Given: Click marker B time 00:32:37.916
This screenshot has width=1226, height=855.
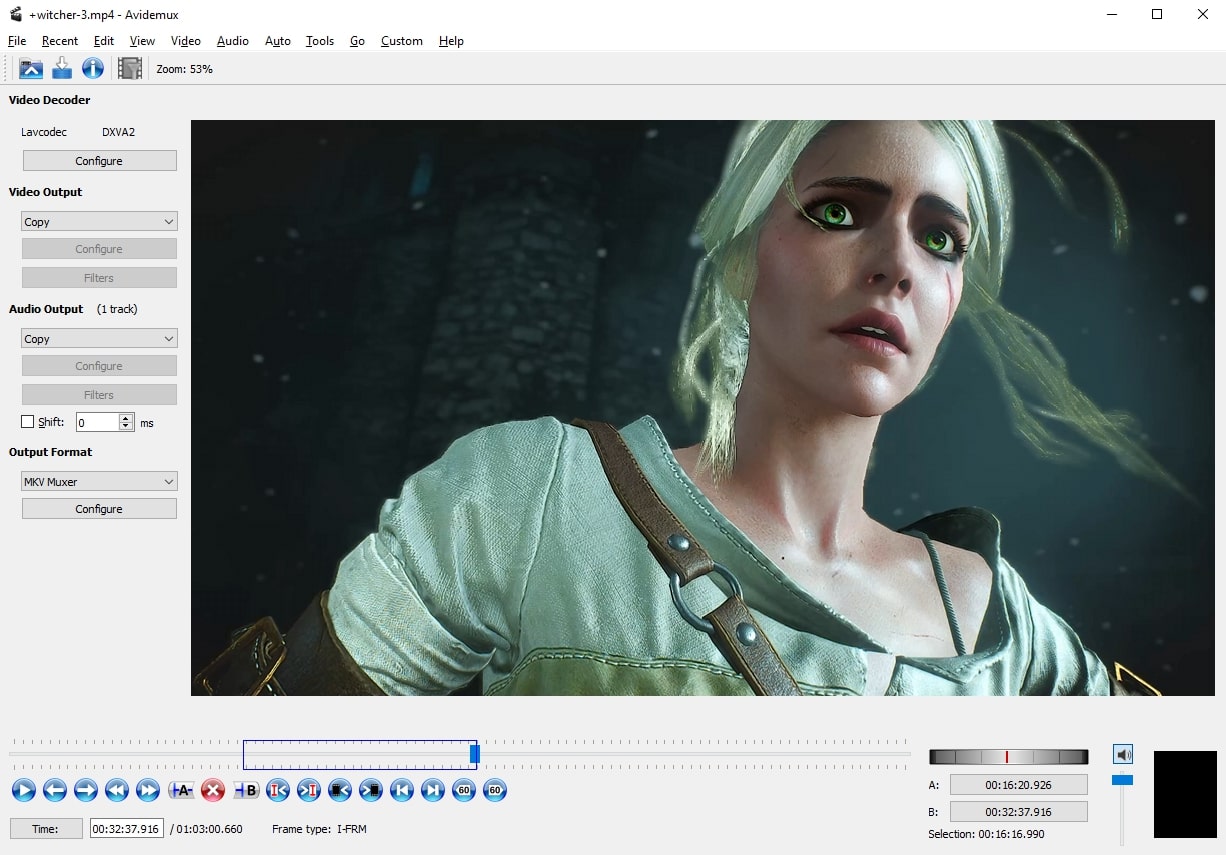Looking at the screenshot, I should click(x=1019, y=812).
